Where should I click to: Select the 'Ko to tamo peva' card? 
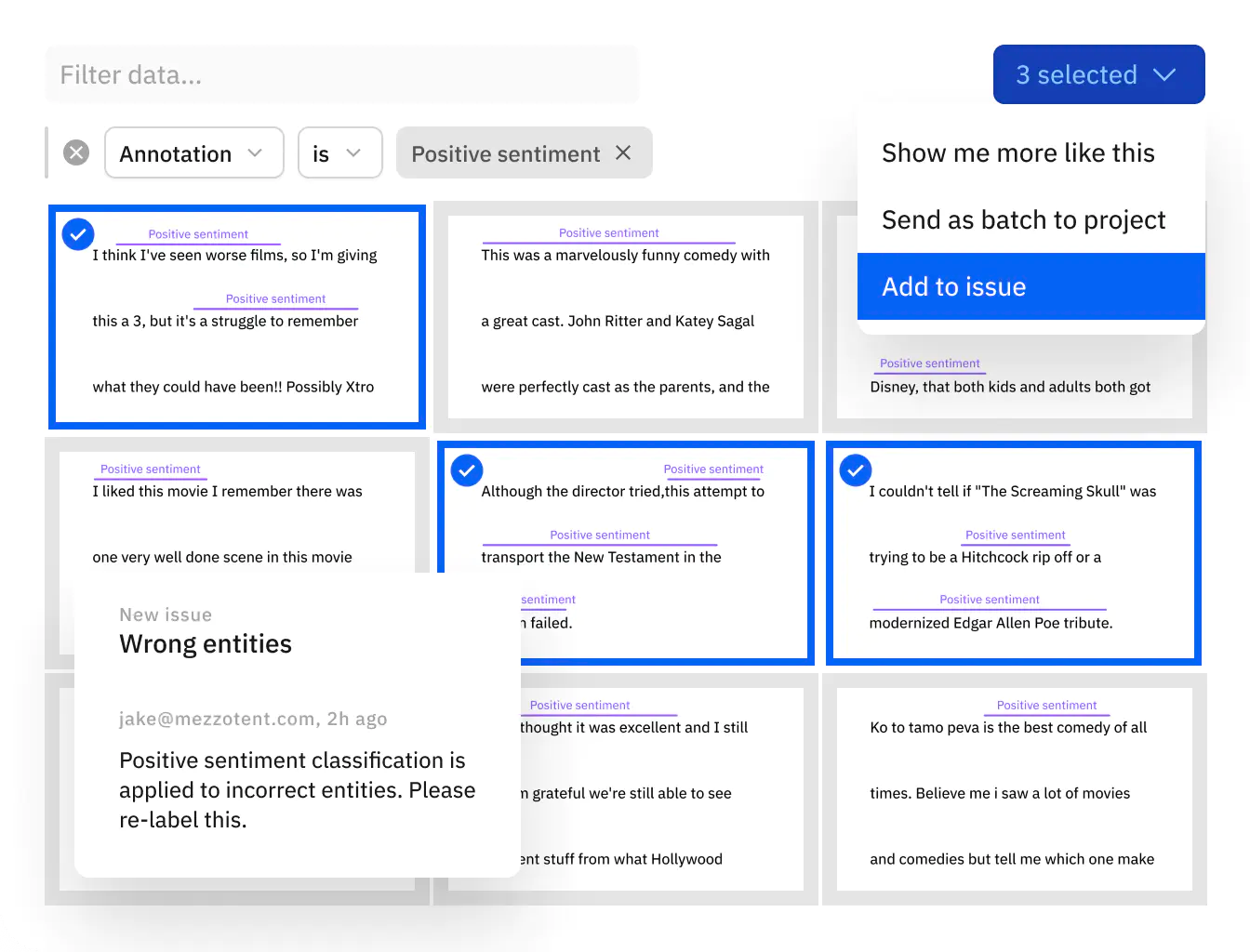1015,789
